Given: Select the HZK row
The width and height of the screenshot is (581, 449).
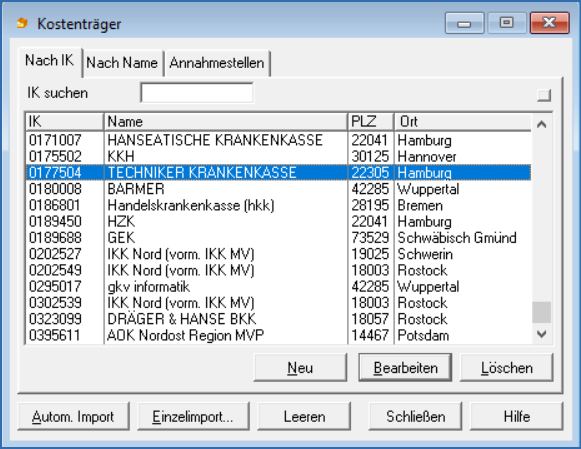Looking at the screenshot, I should [x=278, y=222].
